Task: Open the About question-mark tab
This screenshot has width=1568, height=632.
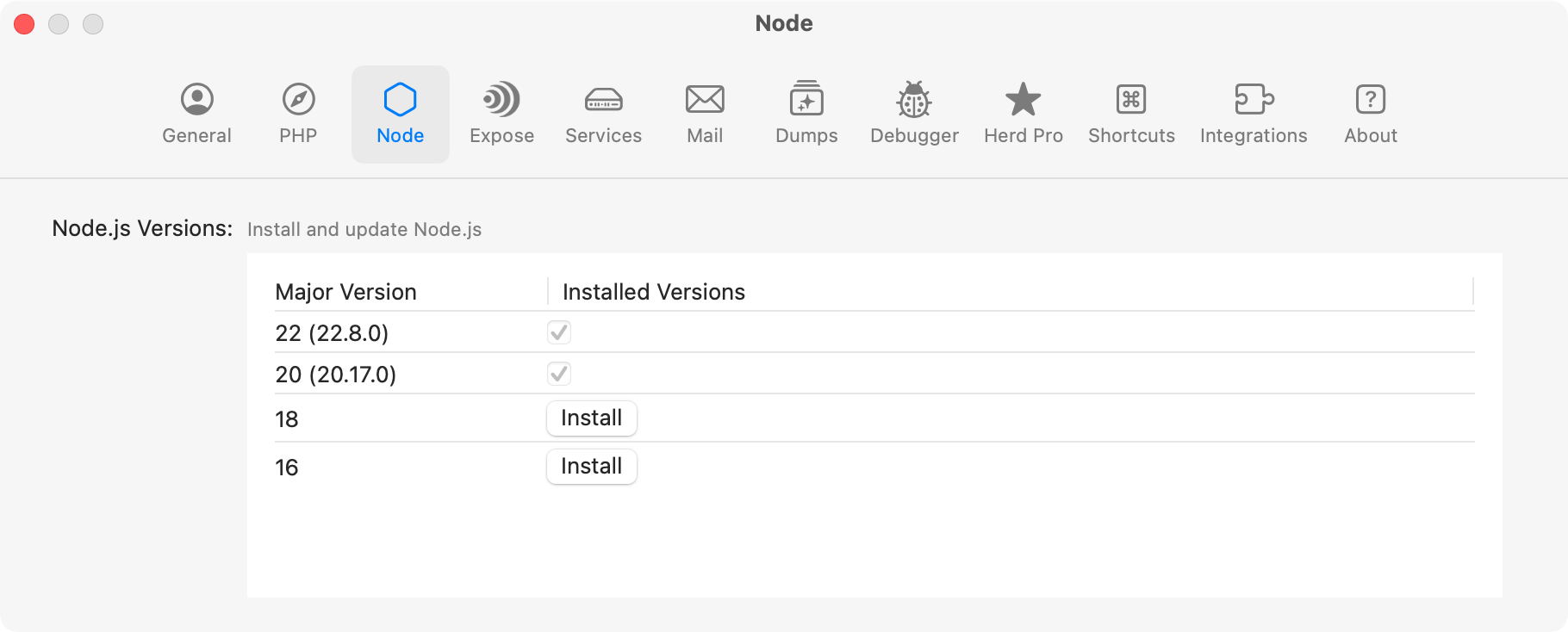Action: point(1370,114)
